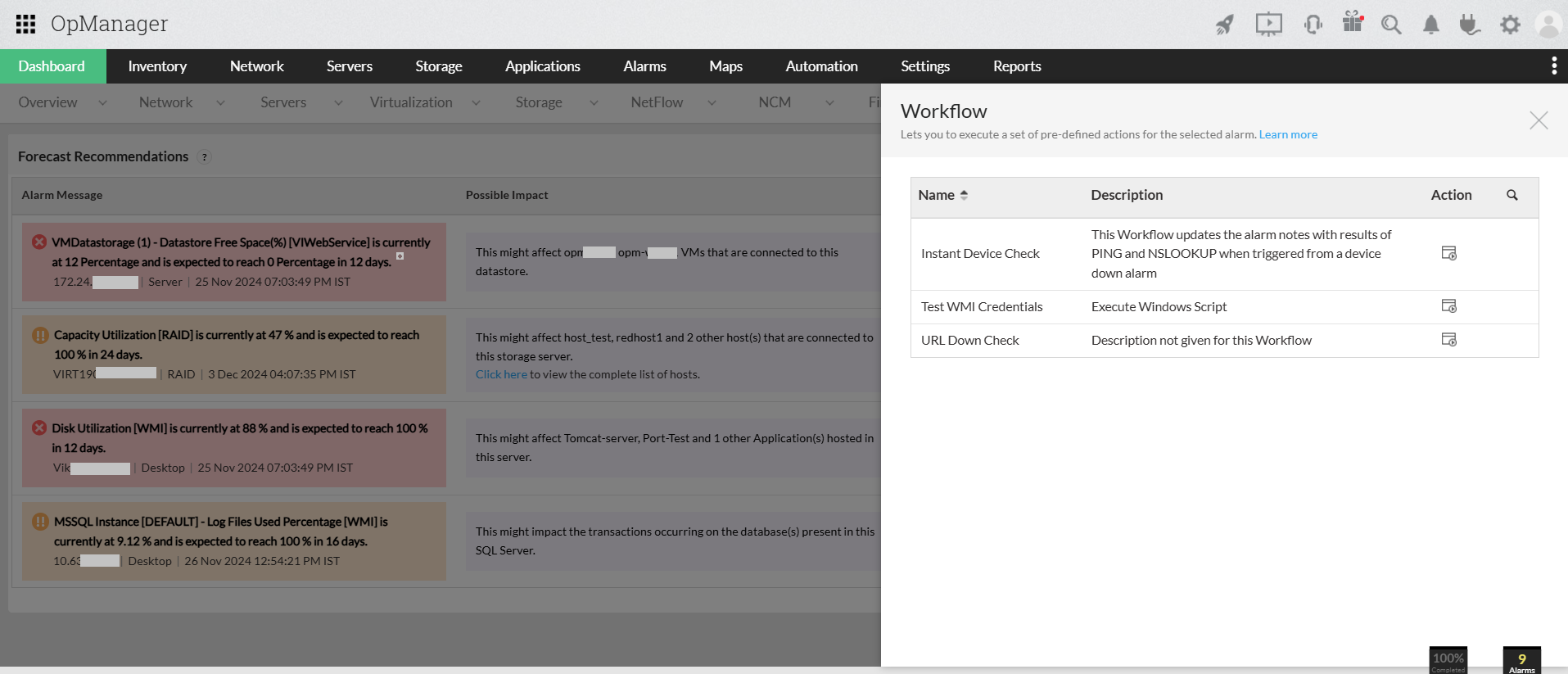Click the rocket quick-start icon
Screen dimensions: 1568x674
[1225, 25]
